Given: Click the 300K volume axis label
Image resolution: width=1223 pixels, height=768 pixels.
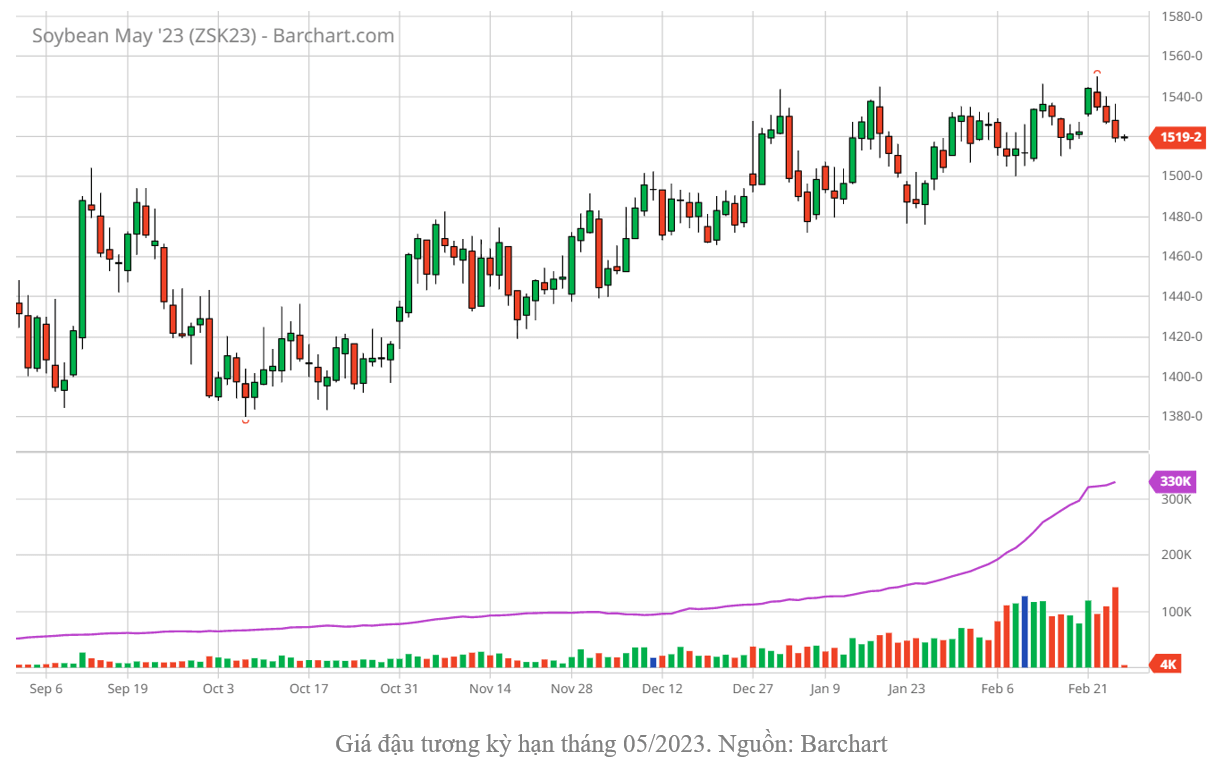Looking at the screenshot, I should click(x=1176, y=499).
